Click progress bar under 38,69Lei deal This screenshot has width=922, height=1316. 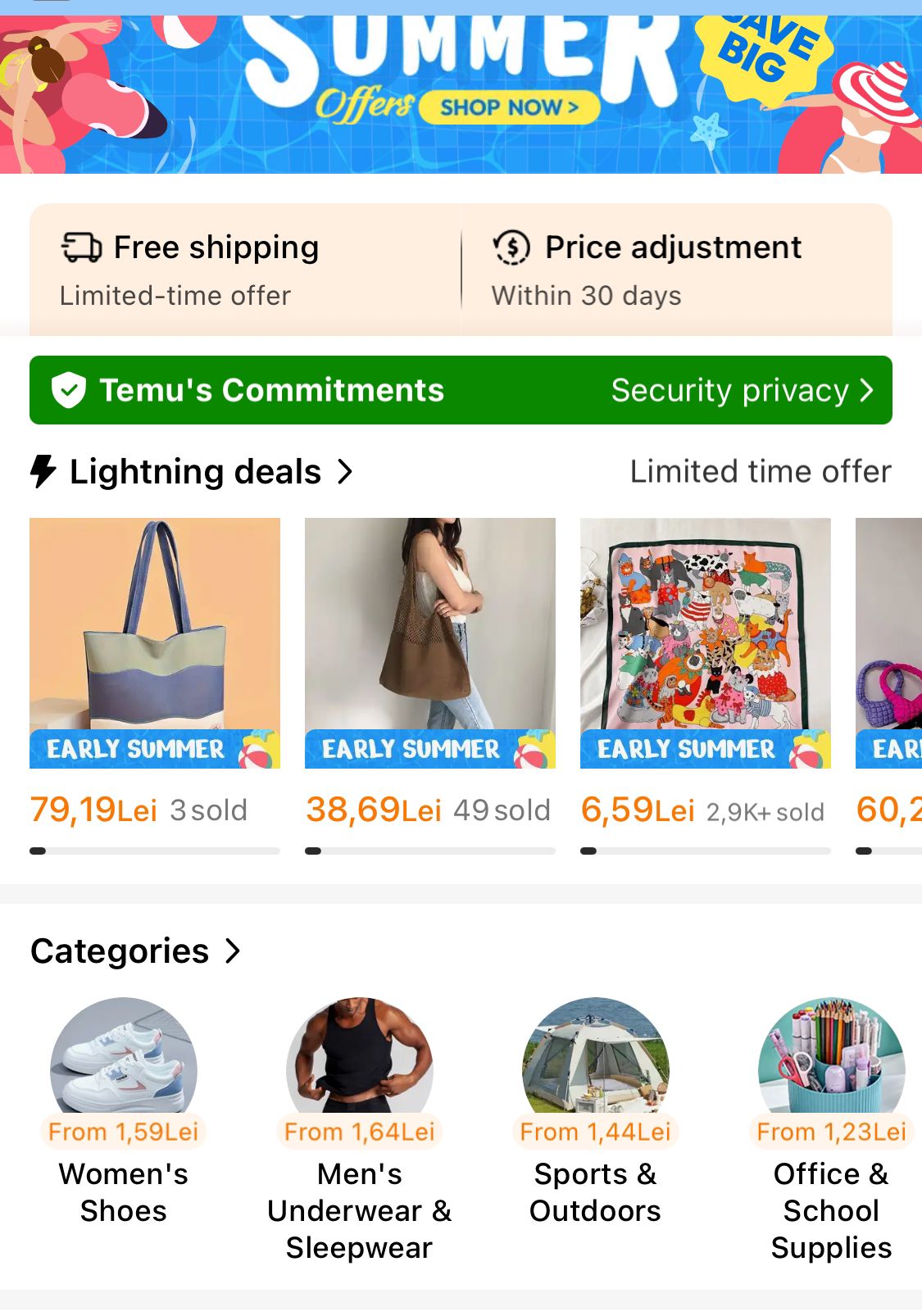click(430, 851)
